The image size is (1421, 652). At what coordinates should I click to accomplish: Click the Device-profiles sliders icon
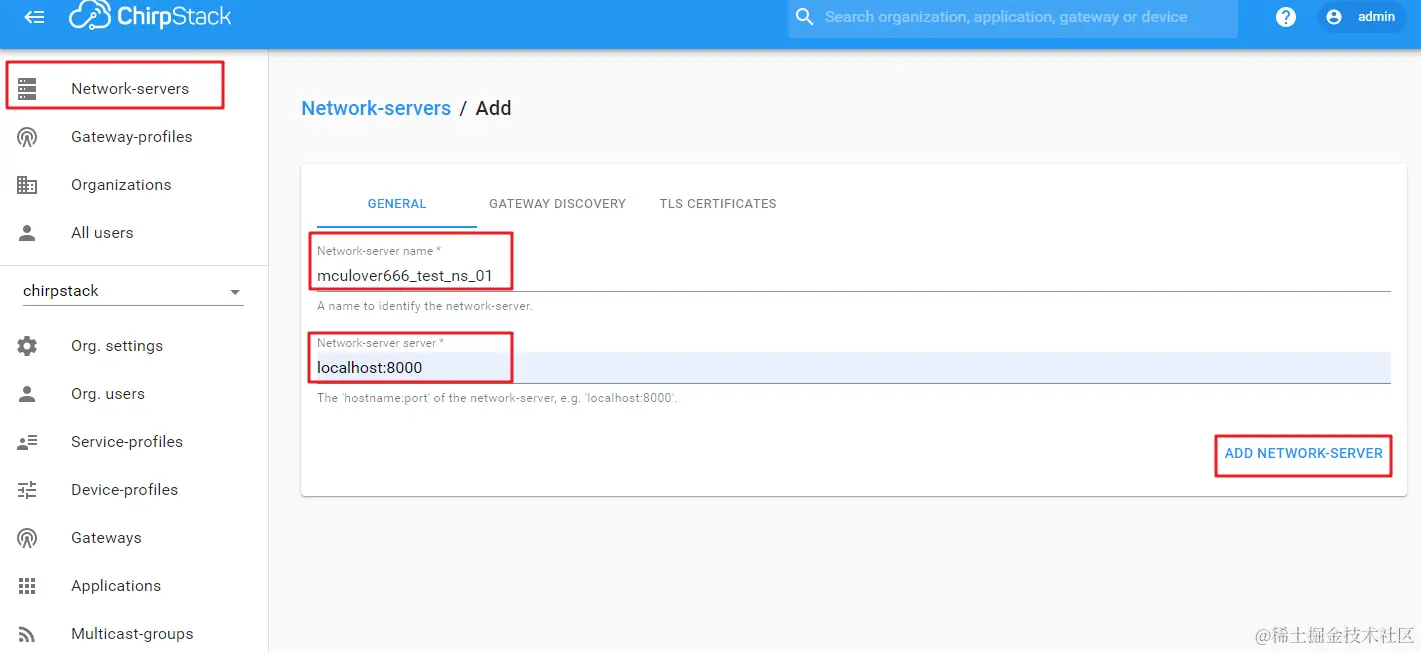(27, 490)
